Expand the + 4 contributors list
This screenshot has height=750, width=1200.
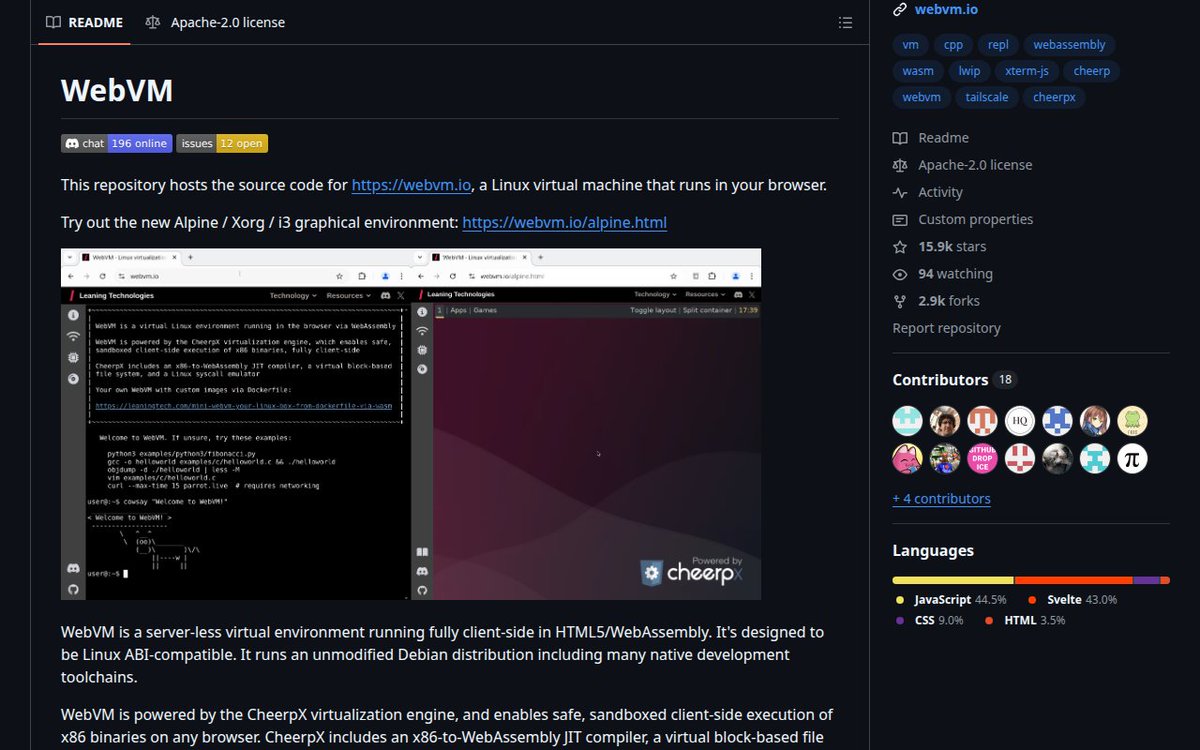click(941, 498)
